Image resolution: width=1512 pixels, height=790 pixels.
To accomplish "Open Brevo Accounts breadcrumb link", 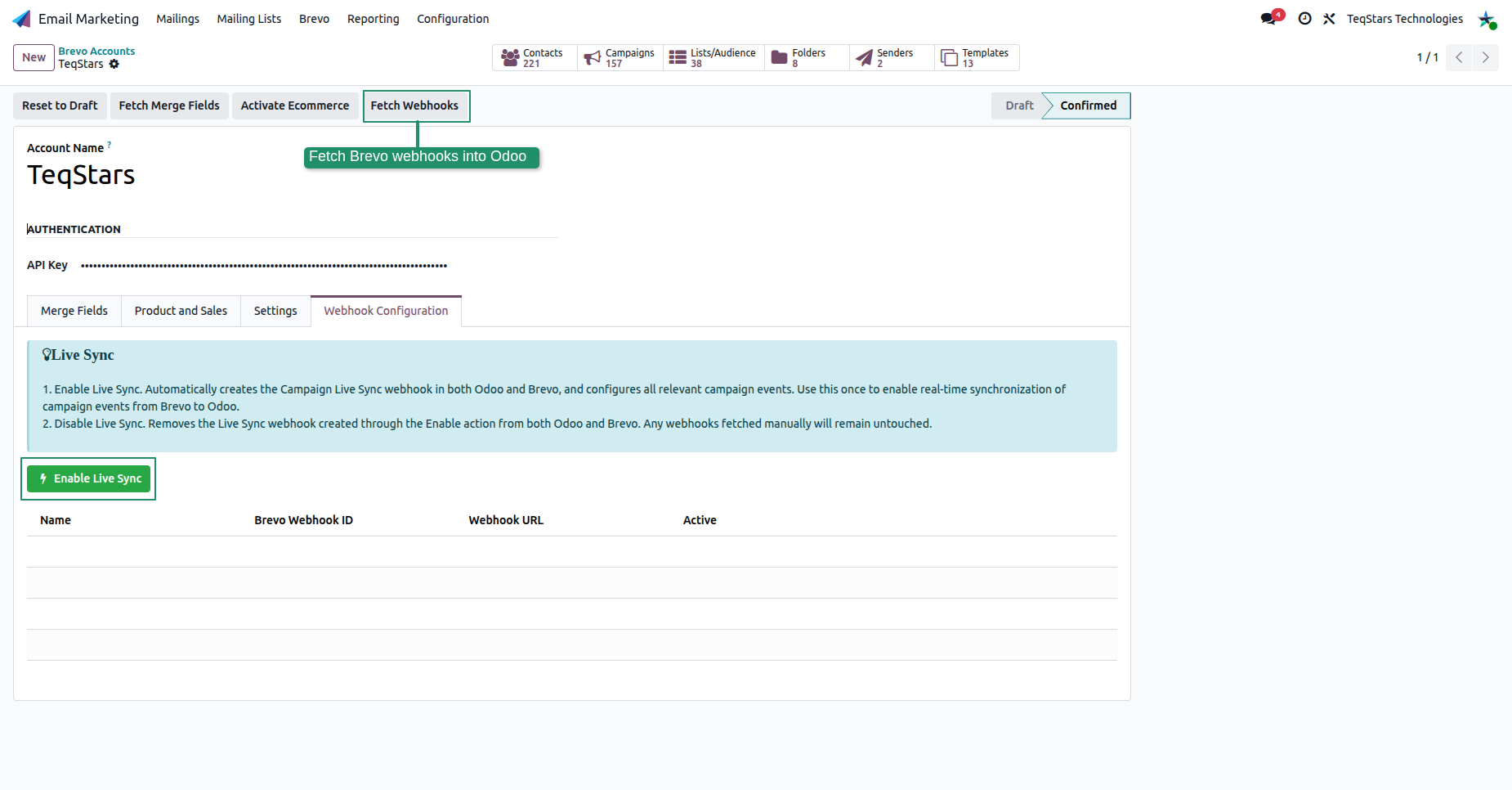I will (x=96, y=51).
